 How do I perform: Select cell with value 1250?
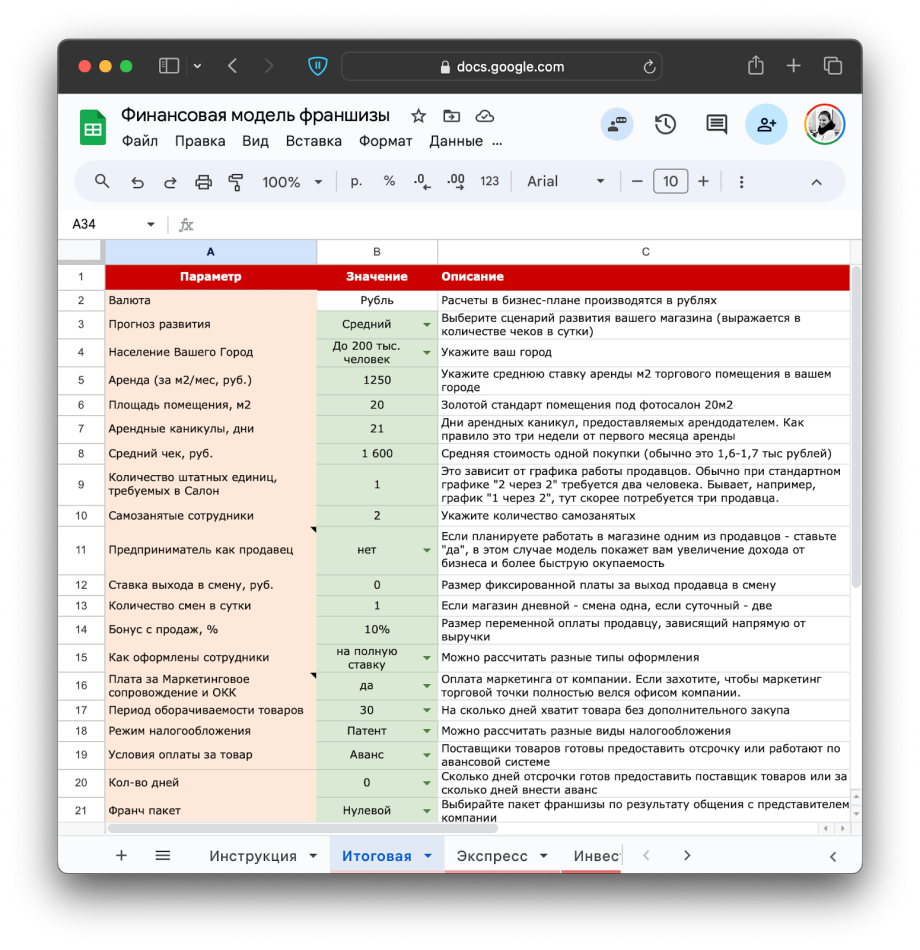[377, 380]
